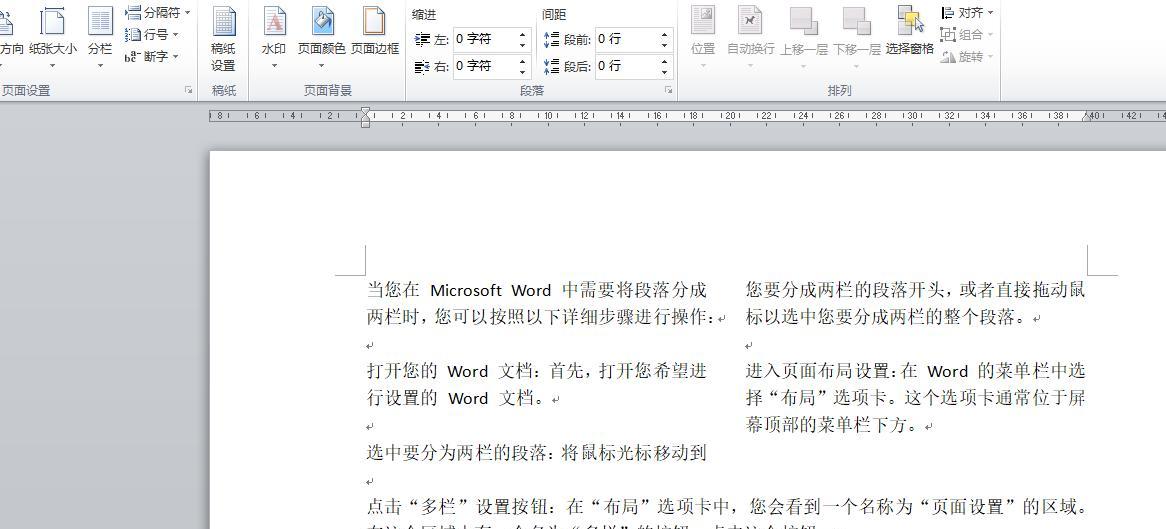
Task: Expand the 断字 hyphenation dropdown
Action: point(153,57)
